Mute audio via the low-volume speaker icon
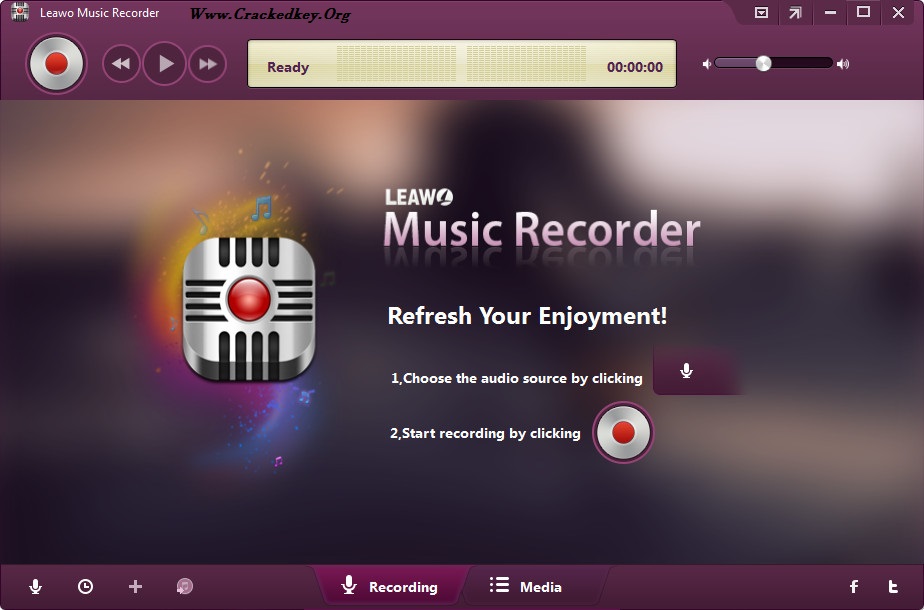This screenshot has width=924, height=610. (707, 64)
